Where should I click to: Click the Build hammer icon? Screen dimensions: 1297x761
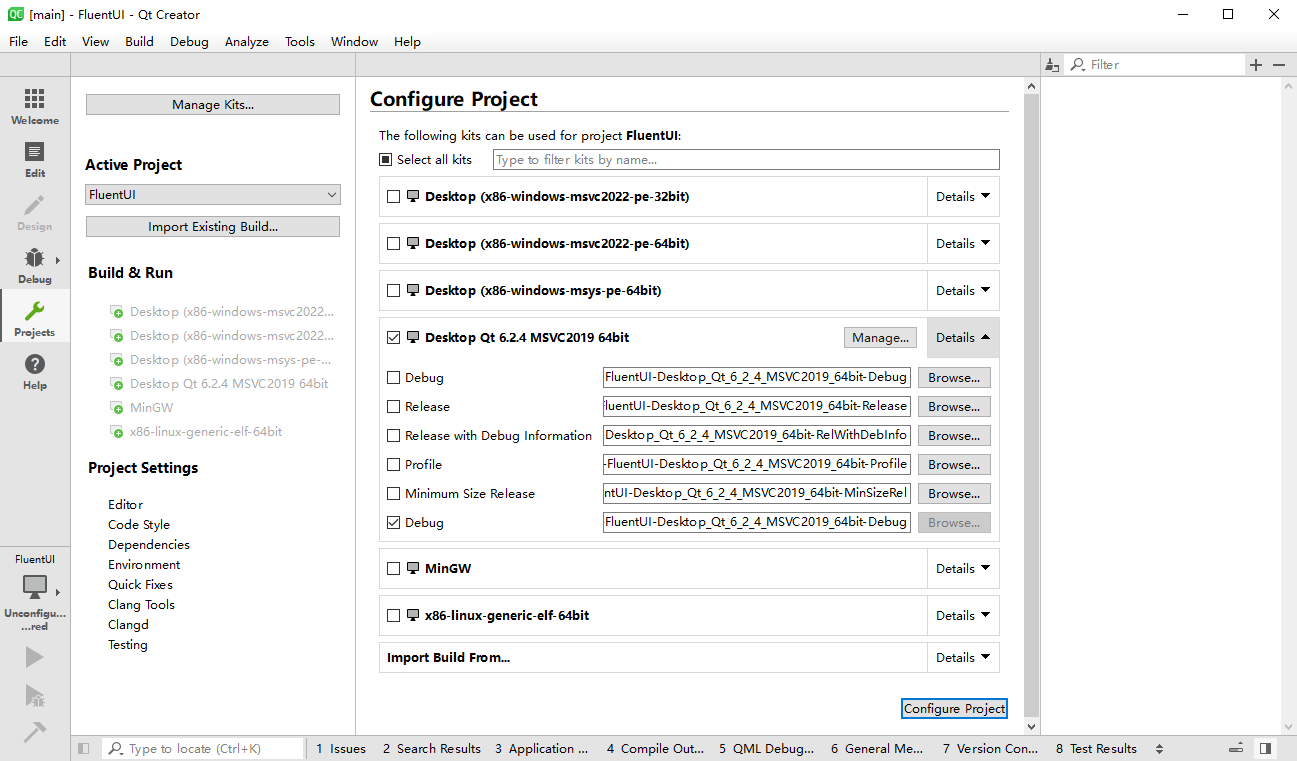click(x=34, y=733)
